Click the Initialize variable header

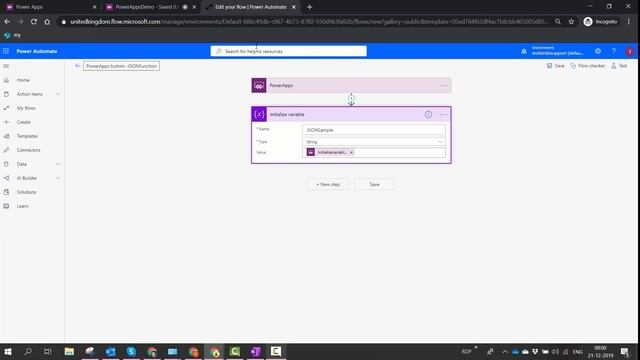click(x=351, y=114)
